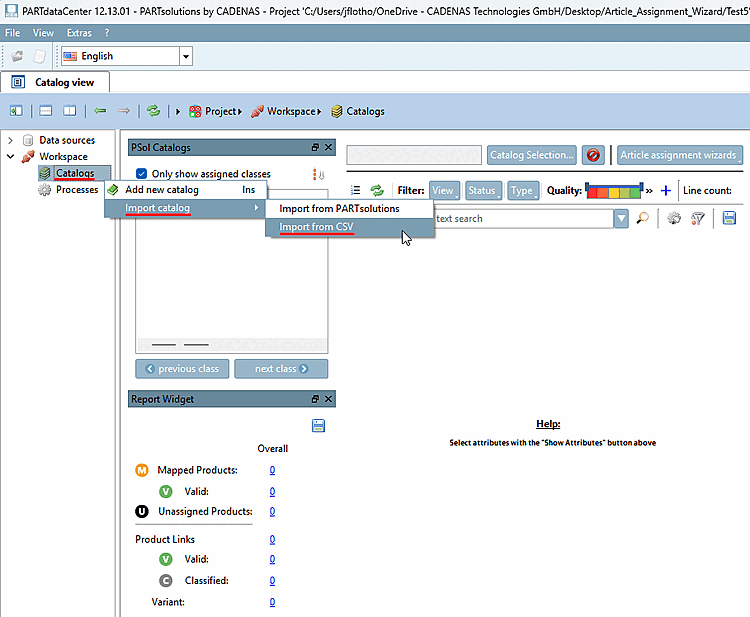Image resolution: width=750 pixels, height=617 pixels.
Task: Click the text search field
Action: click(x=523, y=219)
